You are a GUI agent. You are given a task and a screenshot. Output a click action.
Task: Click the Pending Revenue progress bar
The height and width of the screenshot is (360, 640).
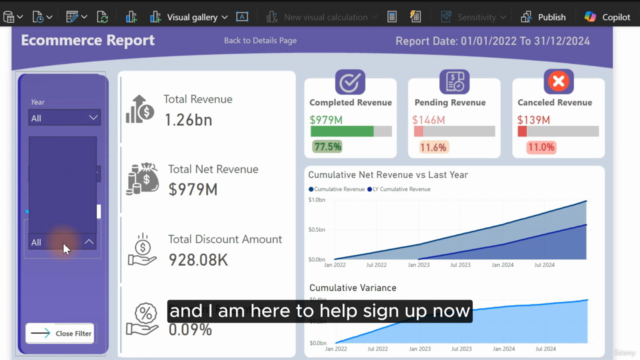click(454, 131)
